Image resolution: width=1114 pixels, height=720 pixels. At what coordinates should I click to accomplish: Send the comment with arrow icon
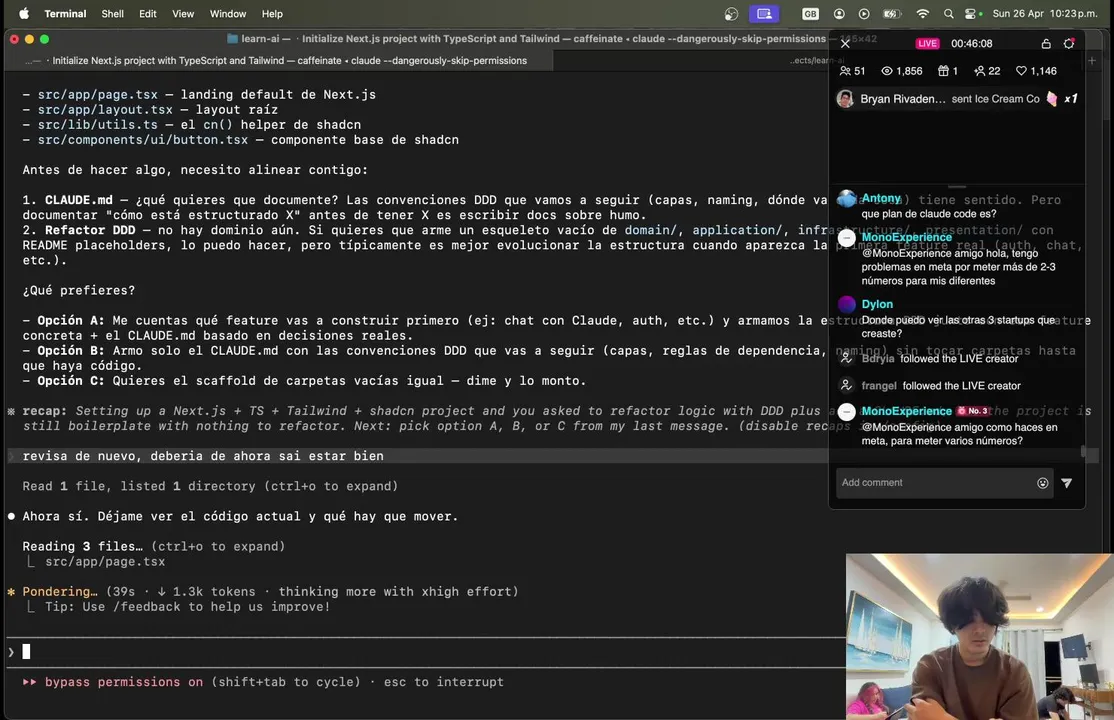click(x=1066, y=483)
